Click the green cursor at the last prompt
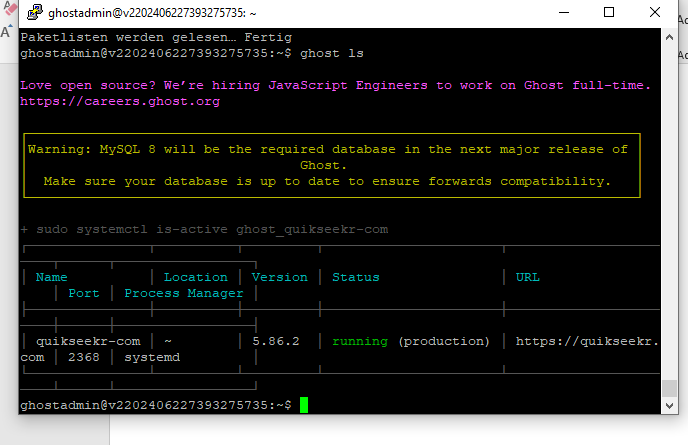688x445 pixels. (304, 405)
